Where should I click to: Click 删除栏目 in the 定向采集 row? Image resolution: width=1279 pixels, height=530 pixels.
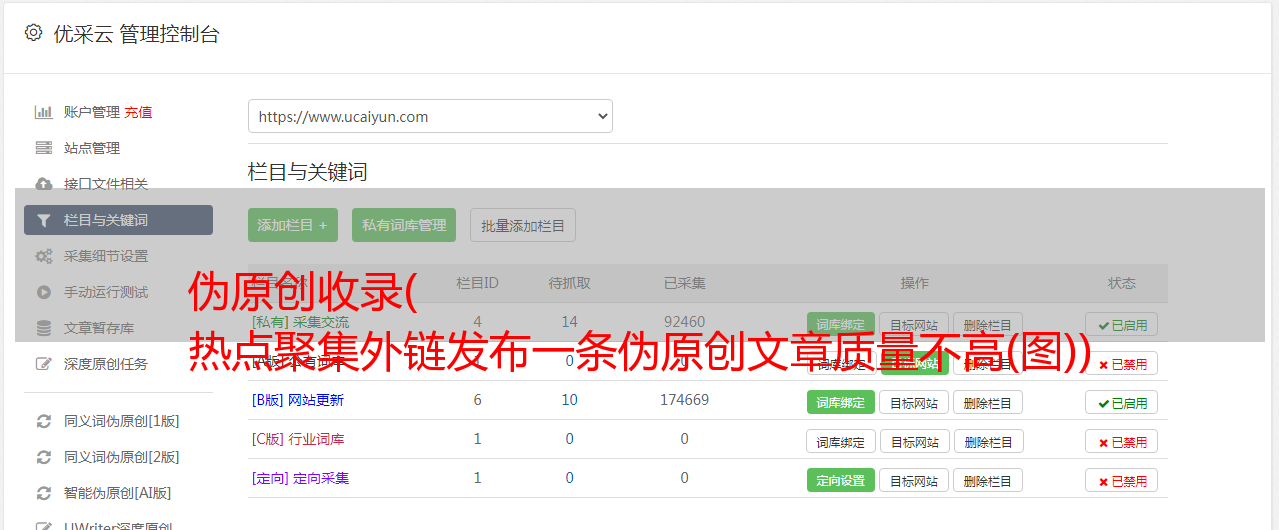(x=987, y=480)
